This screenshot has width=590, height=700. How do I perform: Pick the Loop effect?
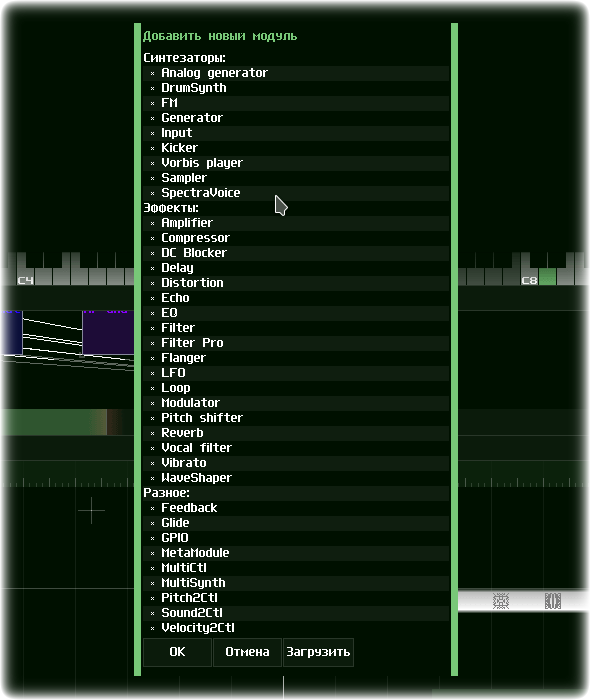click(296, 388)
